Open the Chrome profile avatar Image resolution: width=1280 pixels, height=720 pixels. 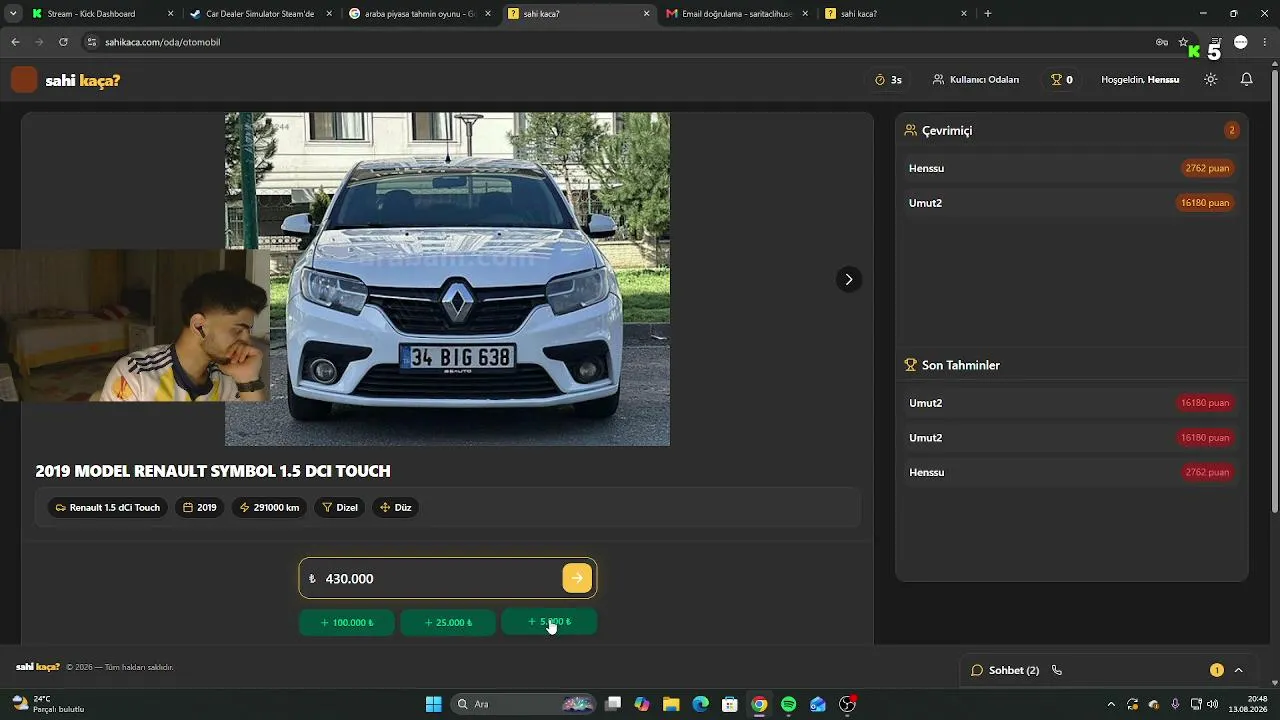(x=1240, y=42)
